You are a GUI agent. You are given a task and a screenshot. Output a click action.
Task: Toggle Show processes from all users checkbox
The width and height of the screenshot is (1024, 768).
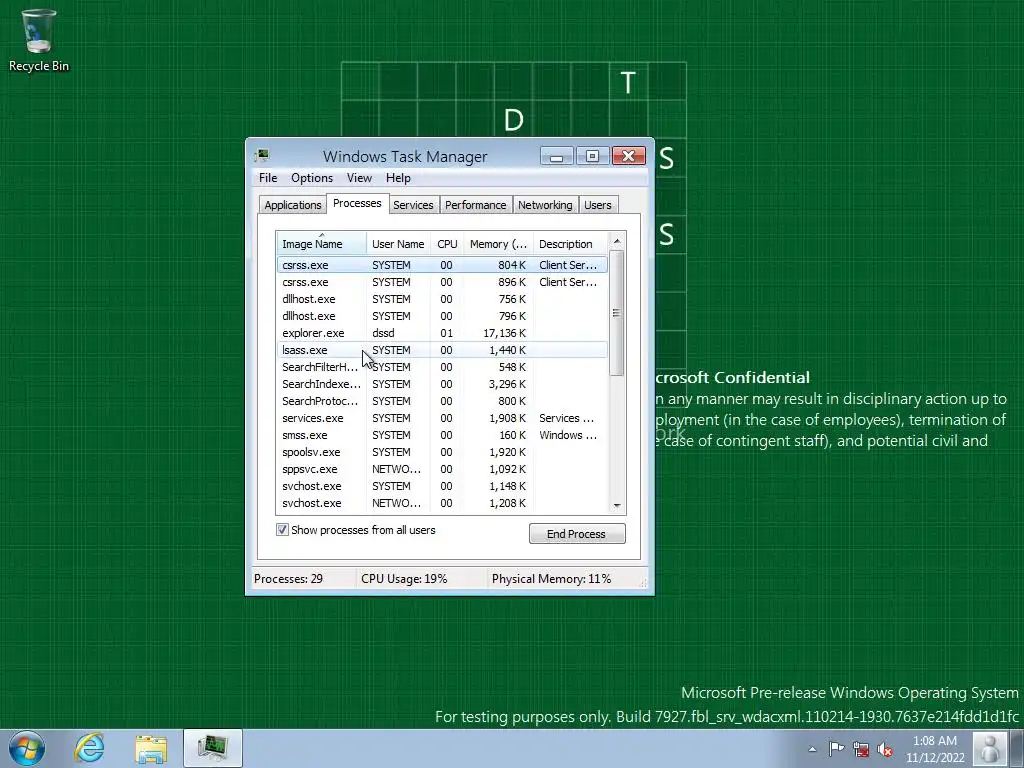click(282, 530)
